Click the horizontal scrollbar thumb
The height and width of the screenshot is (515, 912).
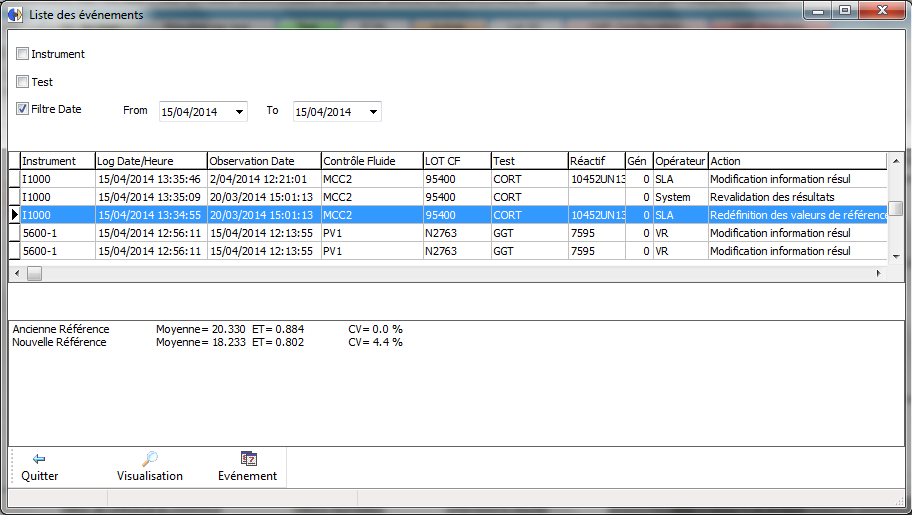point(34,274)
